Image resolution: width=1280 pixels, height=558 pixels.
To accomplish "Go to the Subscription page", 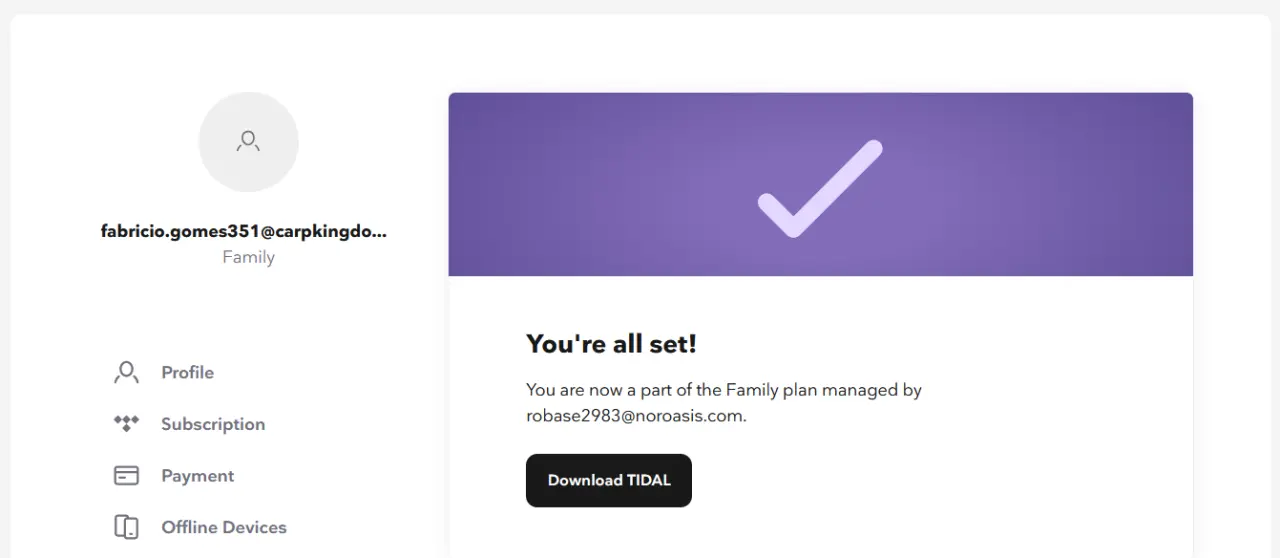I will (x=213, y=424).
